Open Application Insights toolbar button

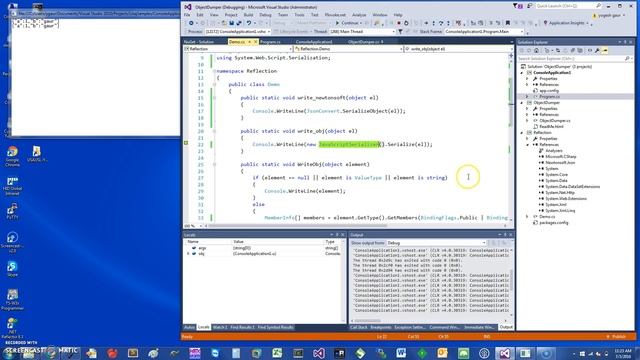point(566,23)
